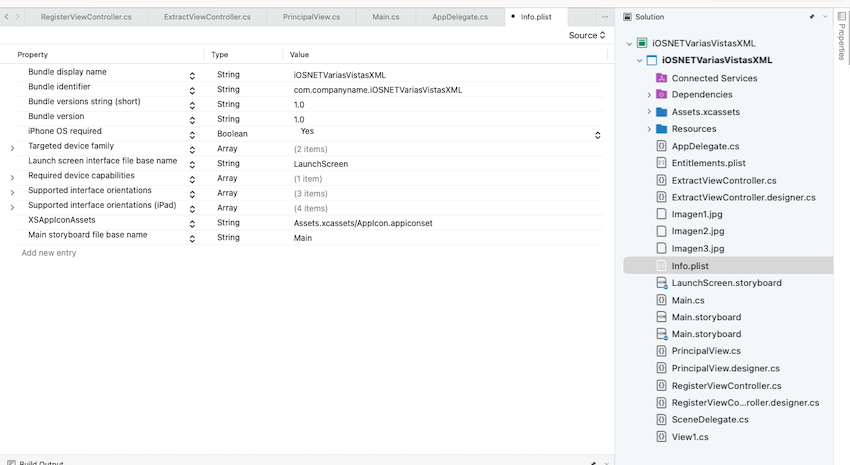This screenshot has width=850, height=465.
Task: Click the AppDelegate.cs file icon in Solution
Action: pyautogui.click(x=661, y=146)
